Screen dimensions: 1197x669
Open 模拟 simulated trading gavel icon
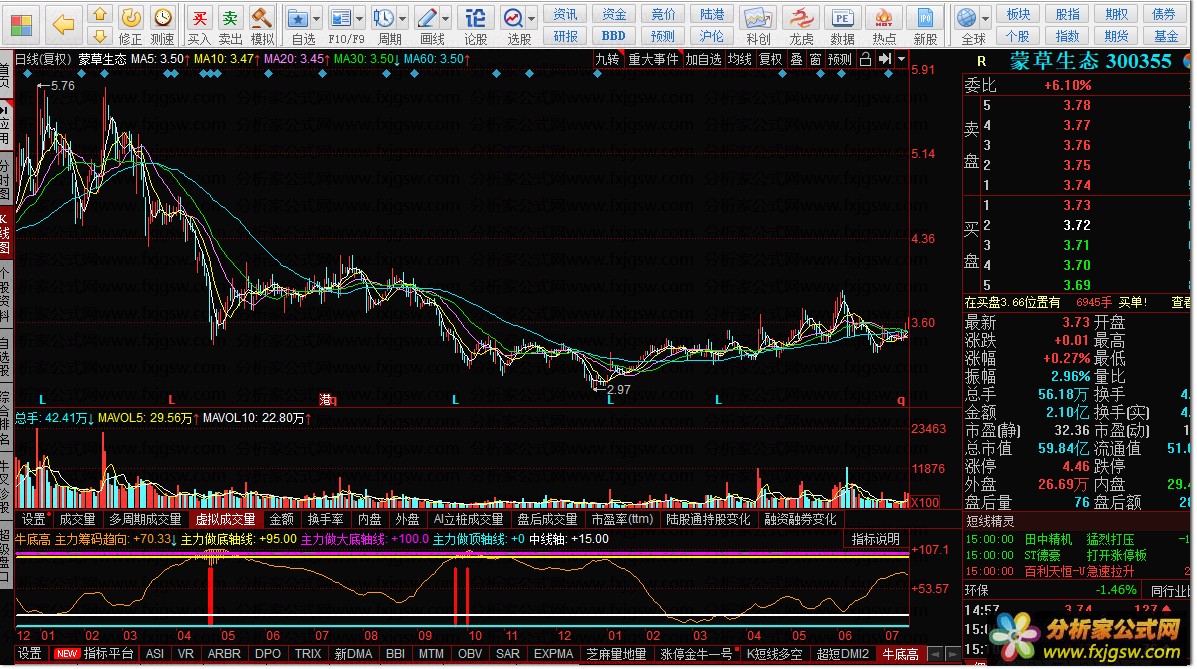coord(262,25)
